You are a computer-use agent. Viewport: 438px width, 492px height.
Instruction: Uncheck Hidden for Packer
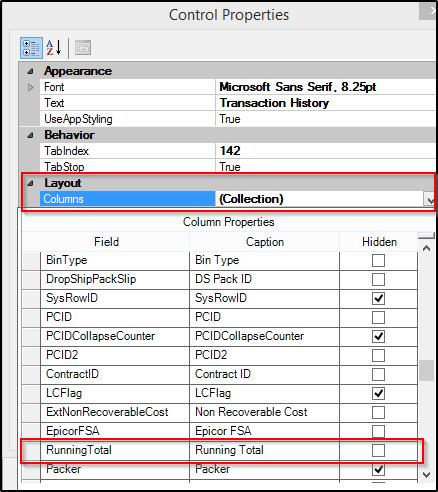(x=378, y=469)
